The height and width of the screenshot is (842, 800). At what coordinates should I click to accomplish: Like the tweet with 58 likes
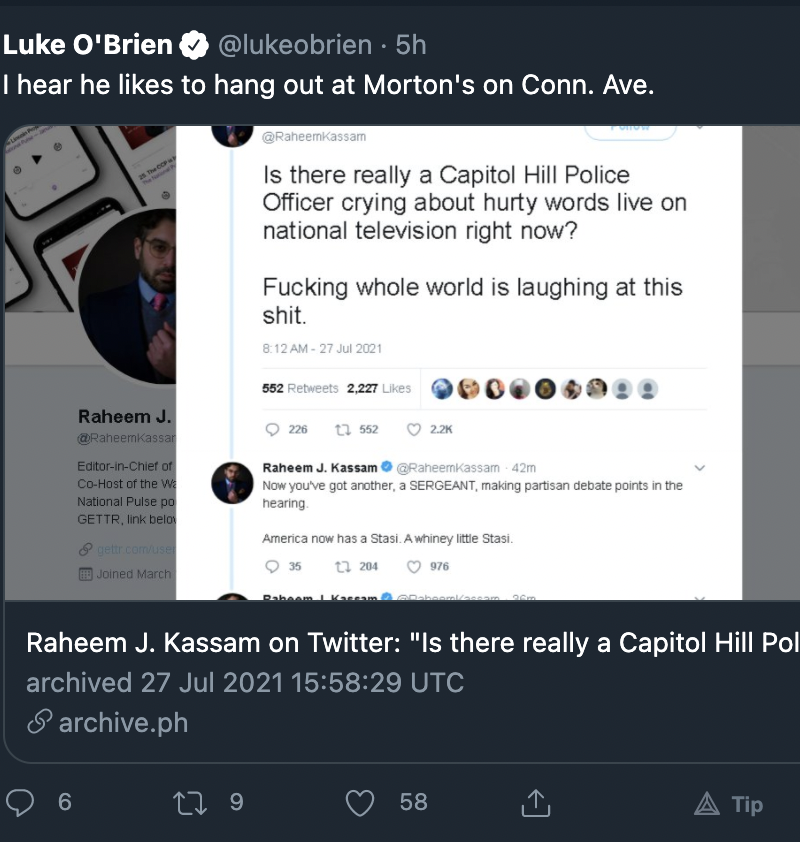coord(360,802)
